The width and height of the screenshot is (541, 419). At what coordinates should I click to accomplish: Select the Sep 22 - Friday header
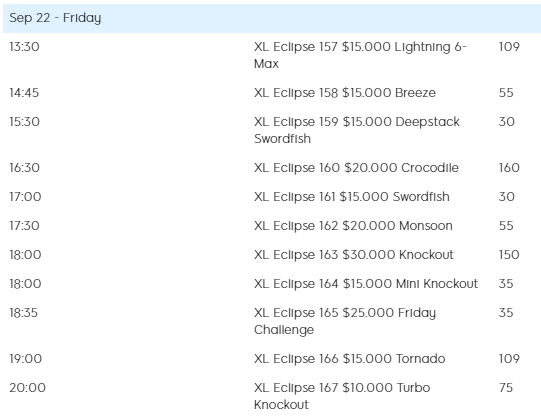click(272, 18)
